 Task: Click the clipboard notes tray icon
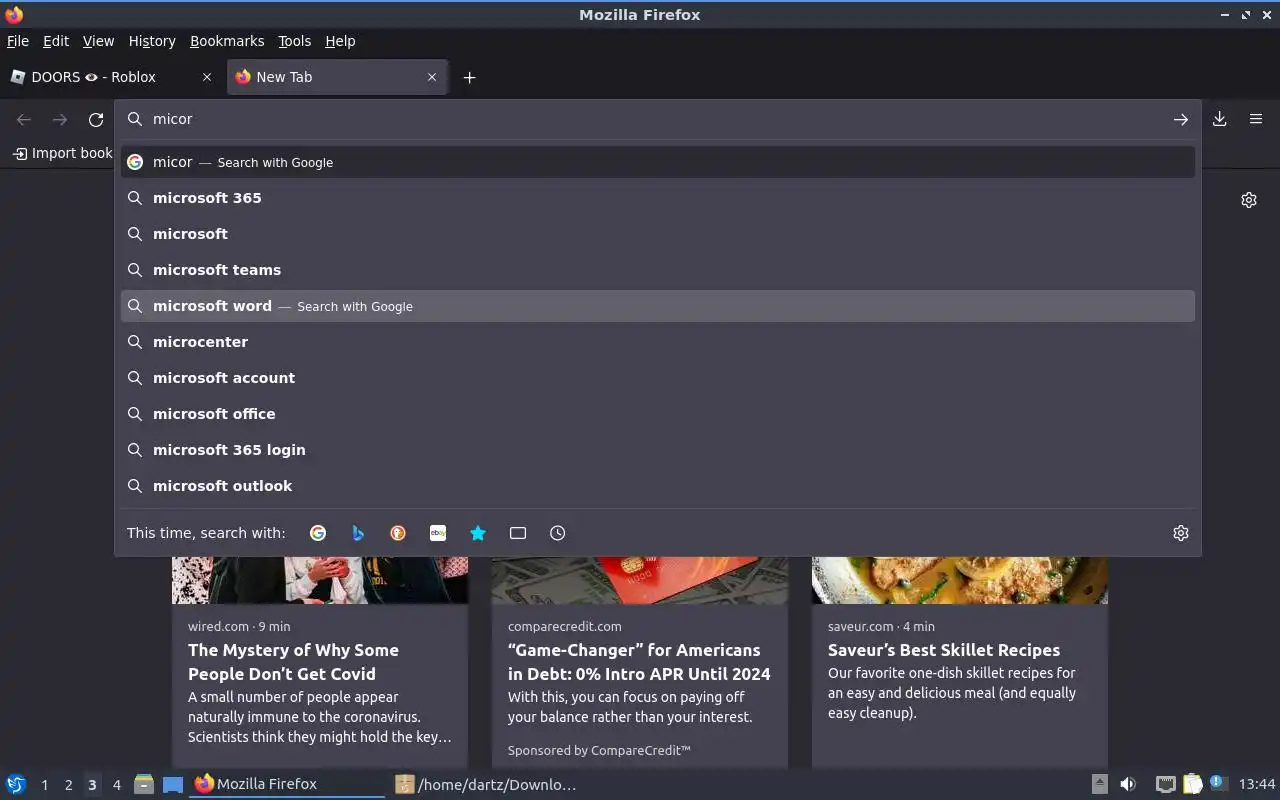click(1193, 784)
